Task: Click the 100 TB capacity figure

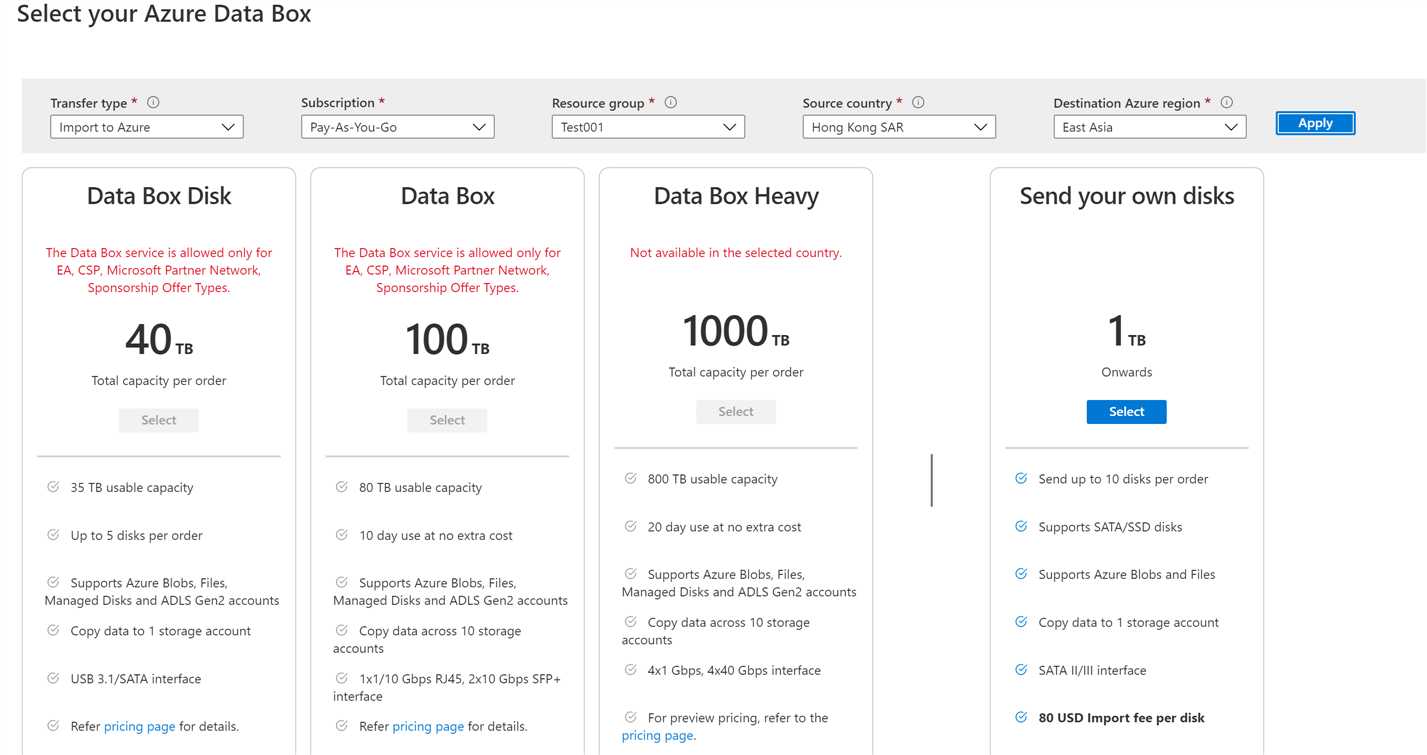Action: click(x=447, y=340)
